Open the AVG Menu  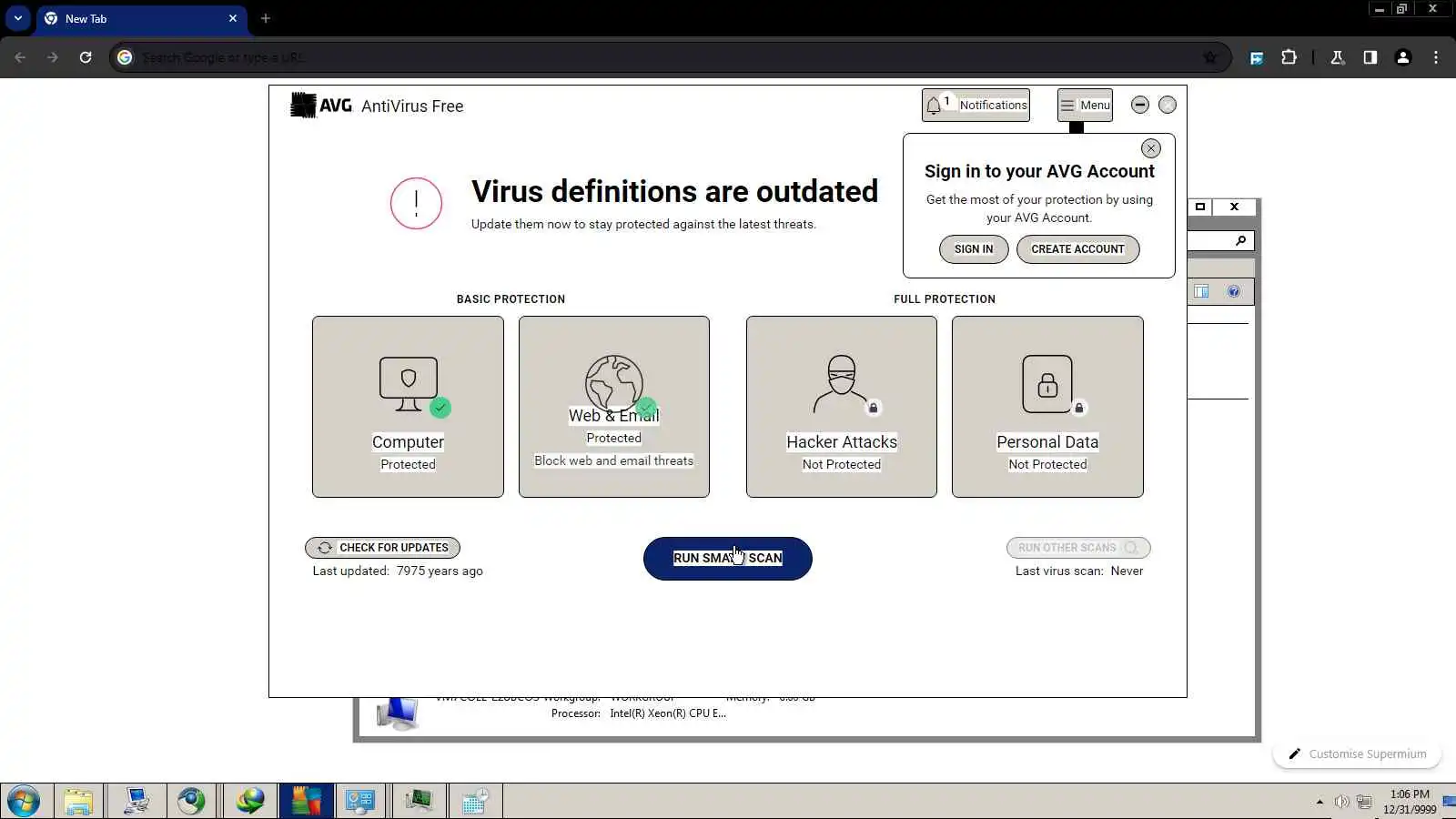1085,105
